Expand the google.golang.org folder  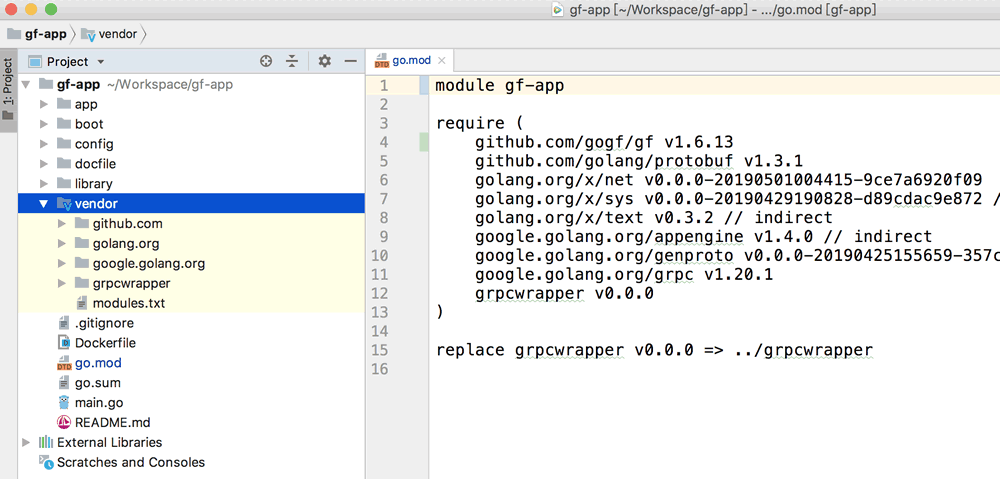click(x=62, y=263)
